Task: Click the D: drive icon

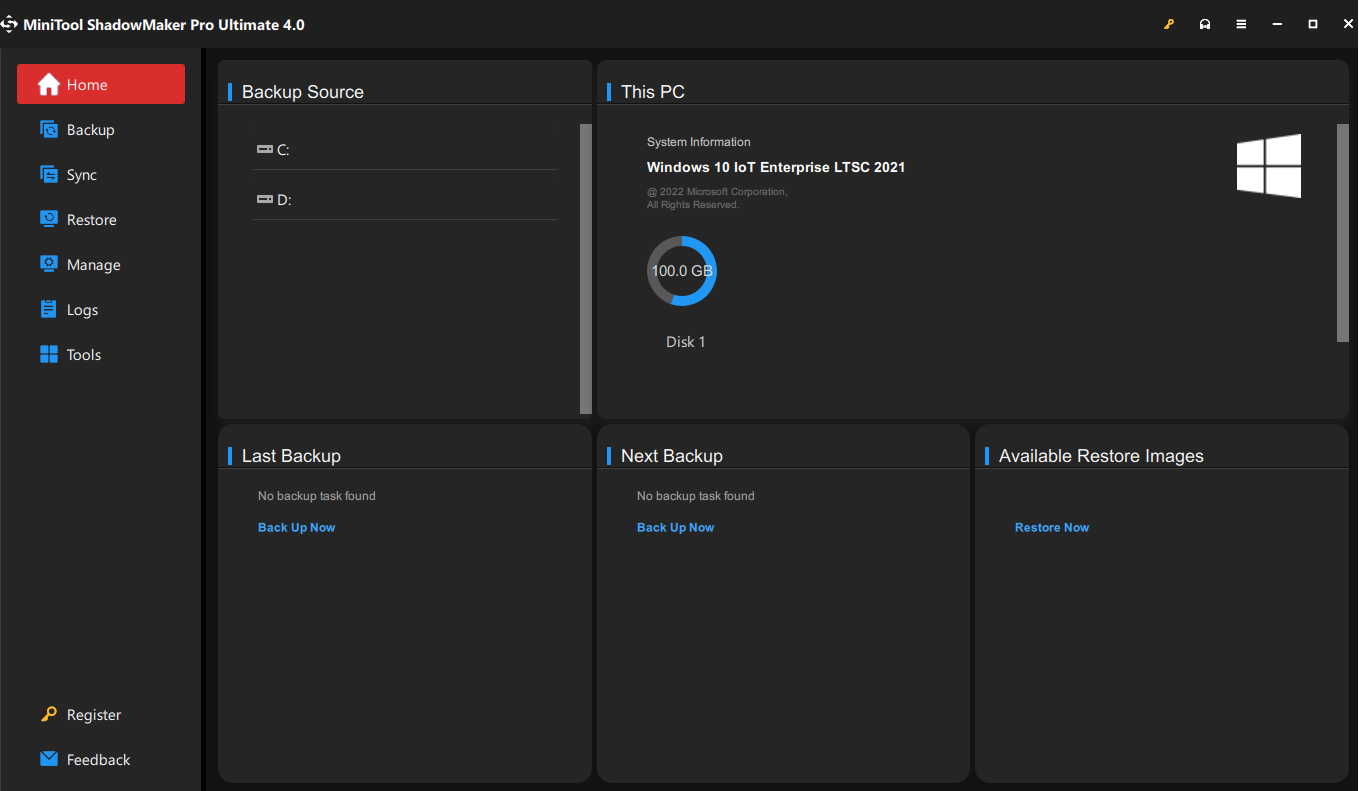Action: pyautogui.click(x=264, y=199)
